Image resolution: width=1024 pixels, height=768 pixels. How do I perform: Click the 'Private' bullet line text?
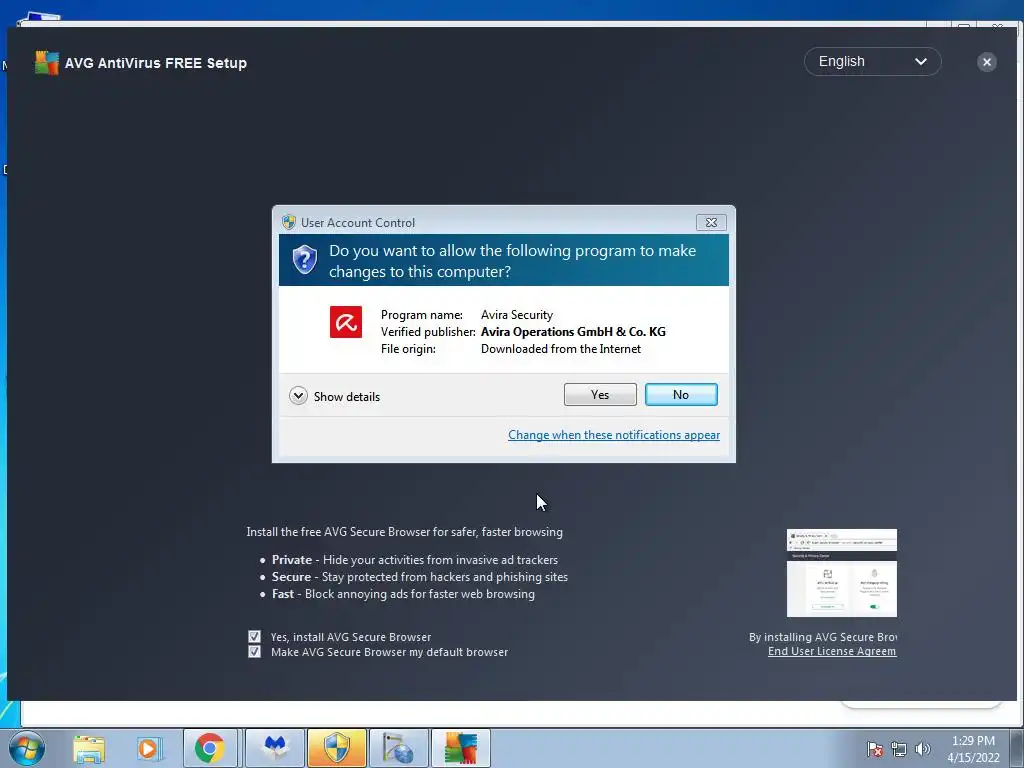[415, 560]
